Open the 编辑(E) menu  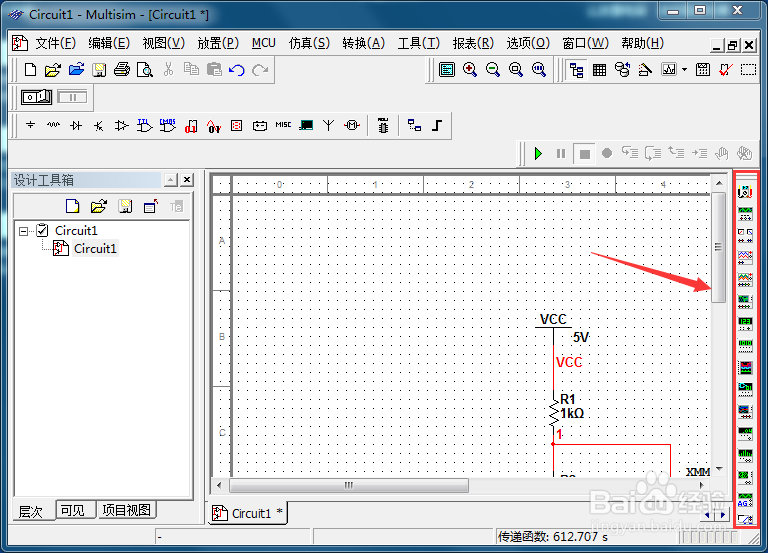coord(109,44)
